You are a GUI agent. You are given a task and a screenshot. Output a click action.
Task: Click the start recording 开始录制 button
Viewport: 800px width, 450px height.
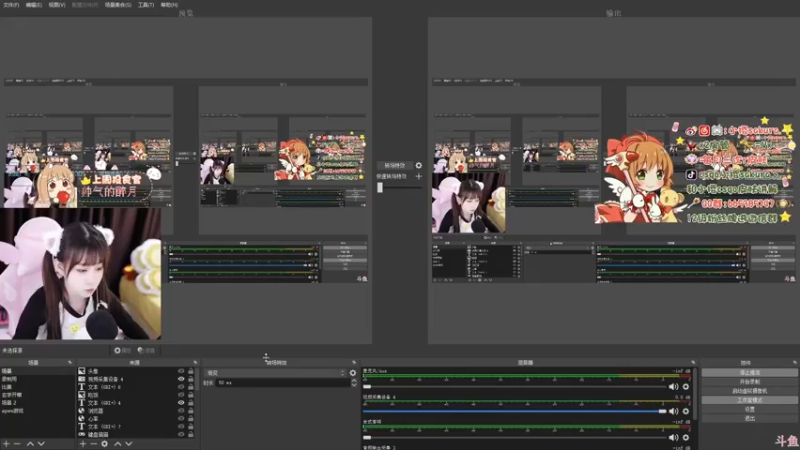point(749,382)
